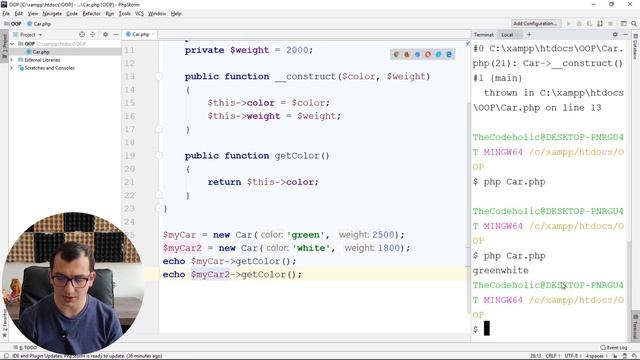
Task: Open UTF-8 encoding selector
Action: click(572, 356)
